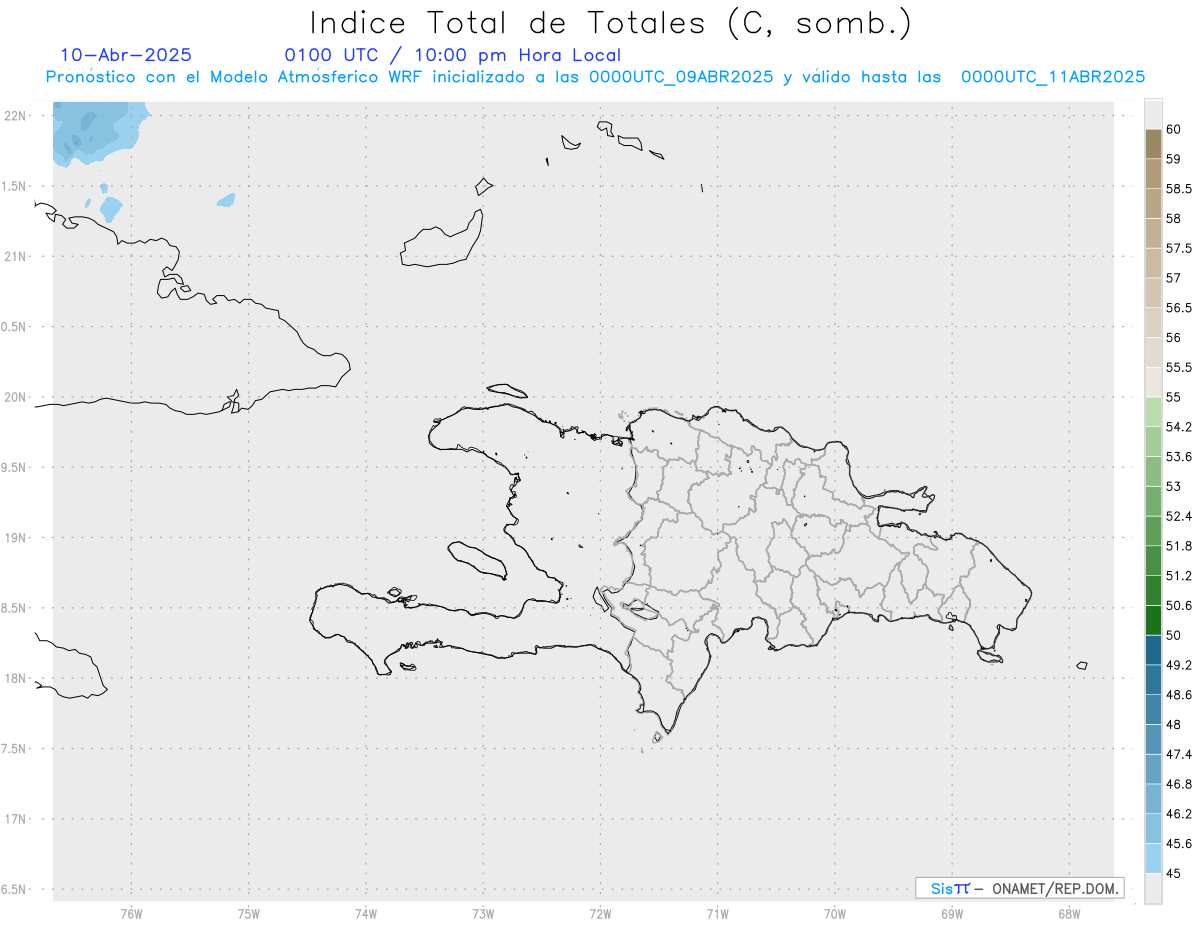Pick the lightest blue band between 45 and 45.6

tap(1153, 858)
